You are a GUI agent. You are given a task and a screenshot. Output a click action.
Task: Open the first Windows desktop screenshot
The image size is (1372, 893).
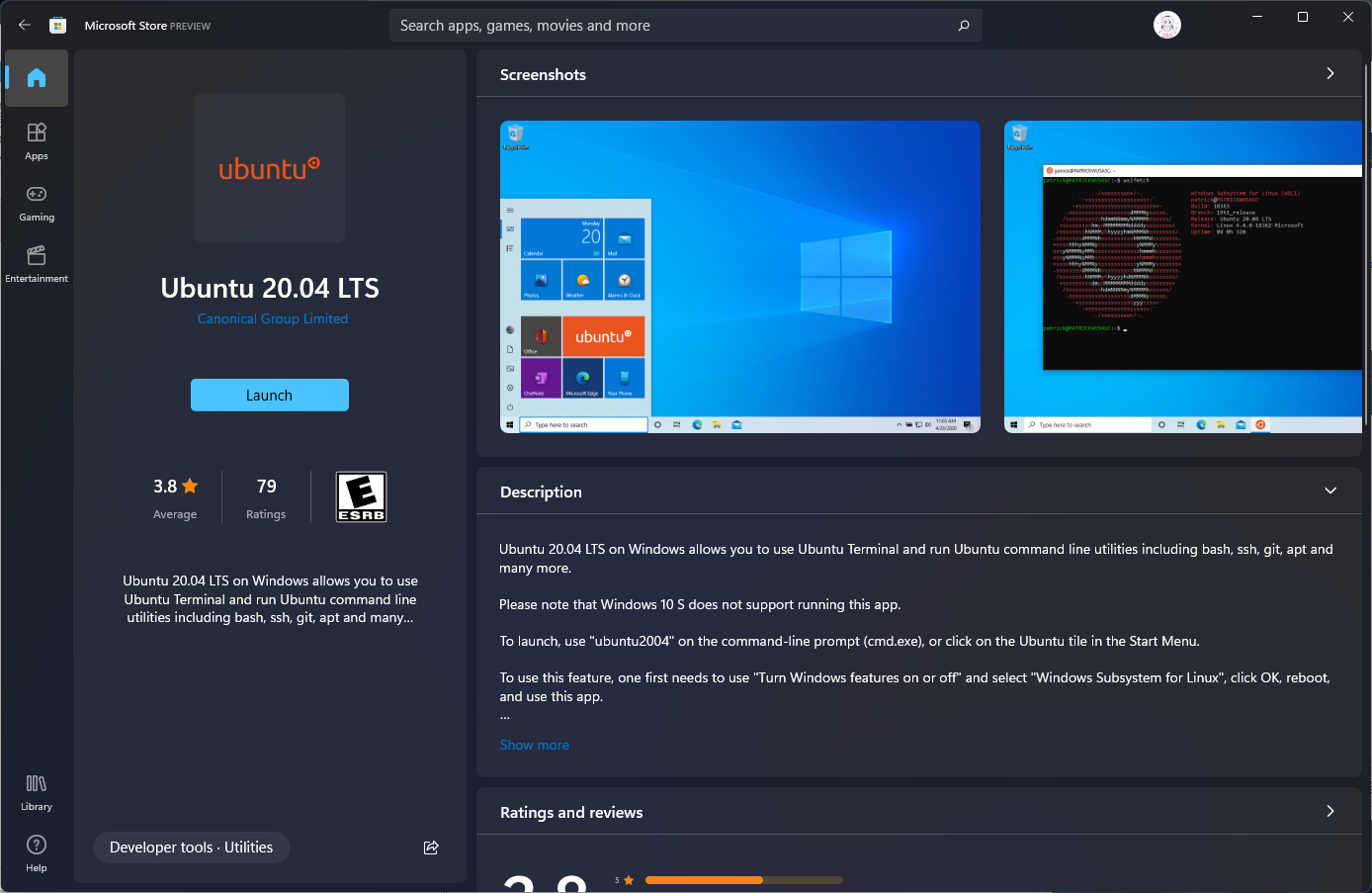pos(740,277)
